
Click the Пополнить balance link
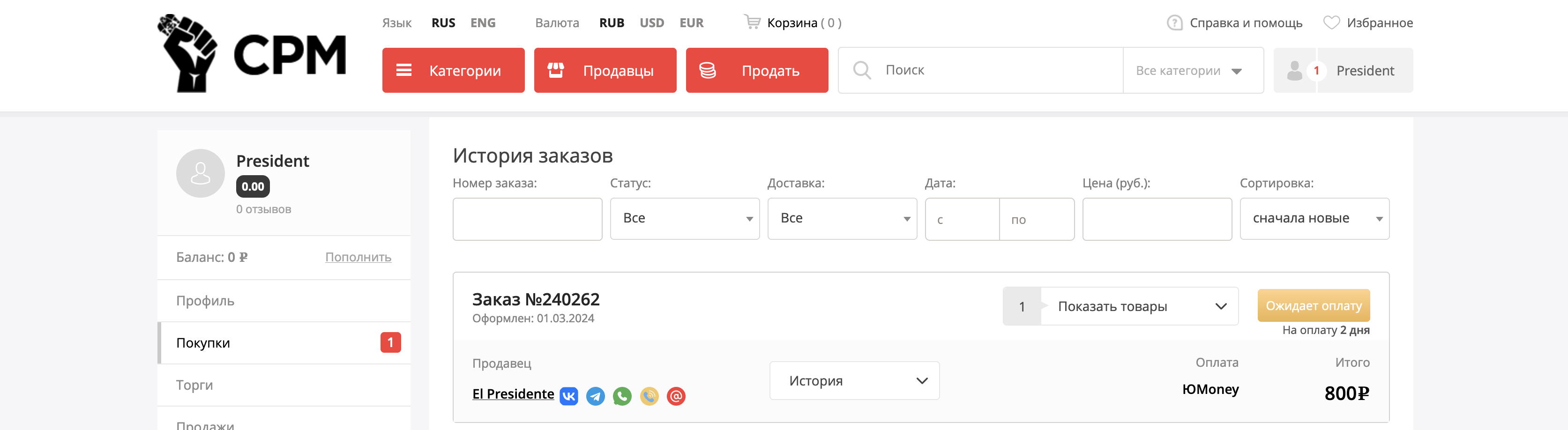click(x=358, y=257)
